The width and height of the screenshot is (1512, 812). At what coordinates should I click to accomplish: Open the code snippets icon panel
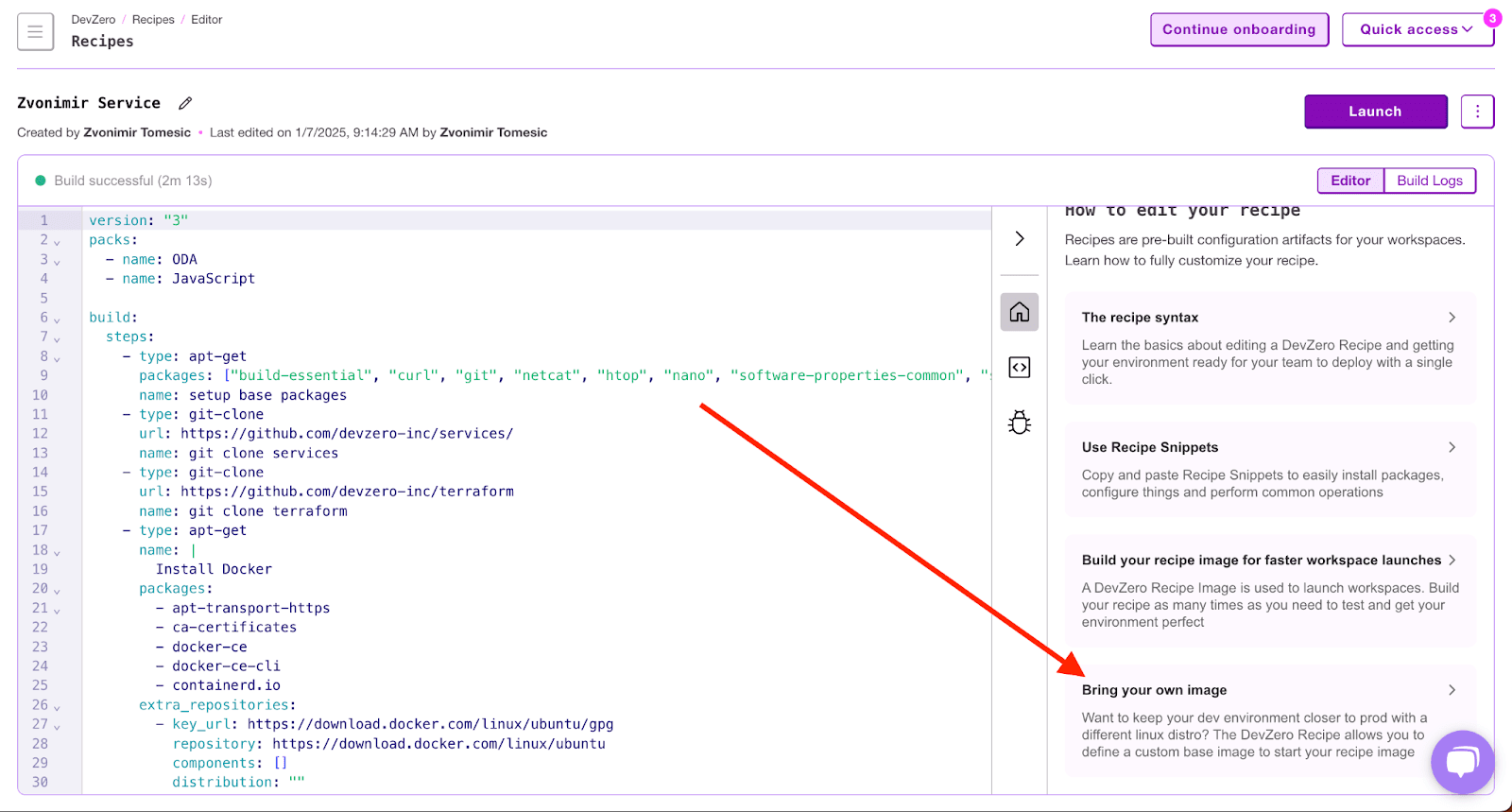pos(1019,368)
